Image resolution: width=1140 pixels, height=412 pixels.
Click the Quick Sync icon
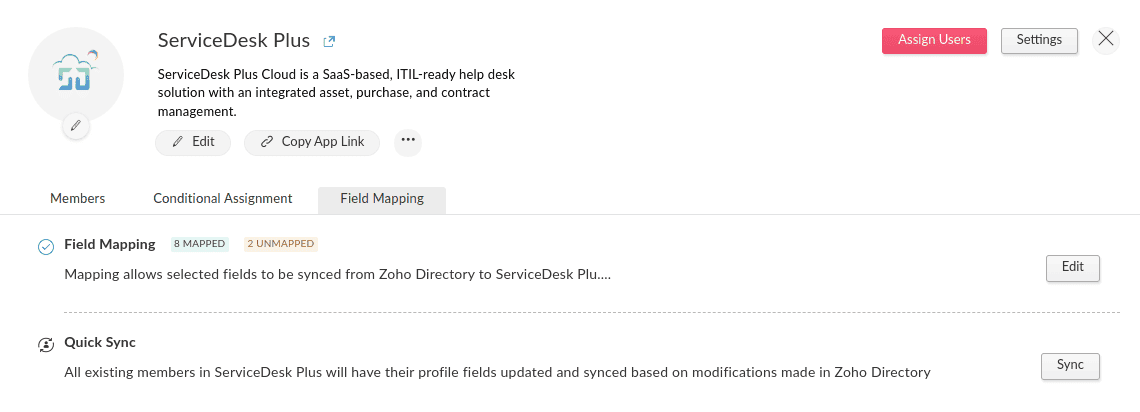click(46, 344)
